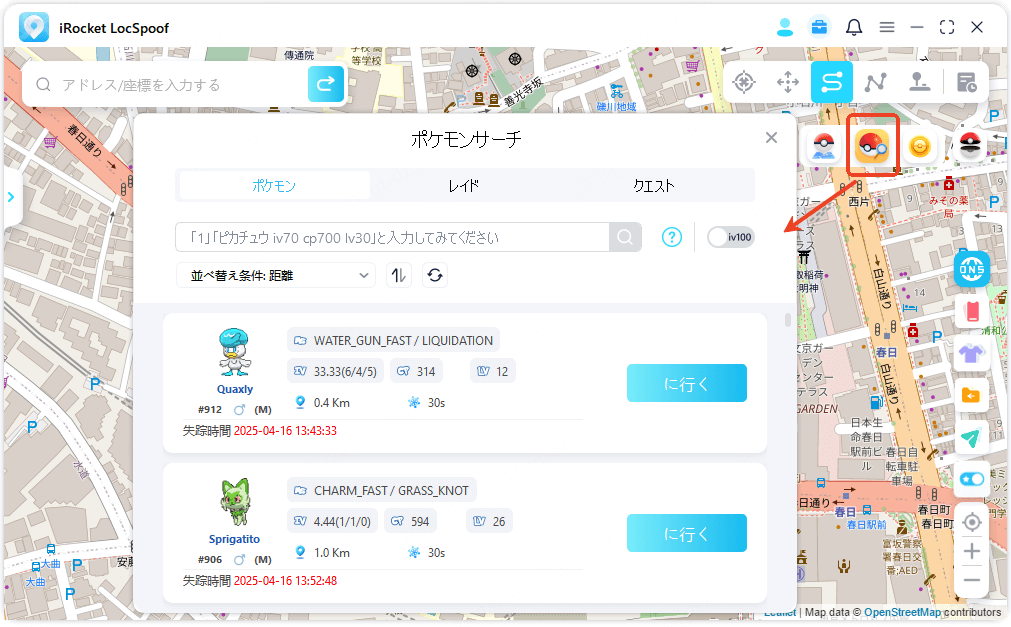
Task: Click the Sprigatito name link
Action: pyautogui.click(x=234, y=539)
